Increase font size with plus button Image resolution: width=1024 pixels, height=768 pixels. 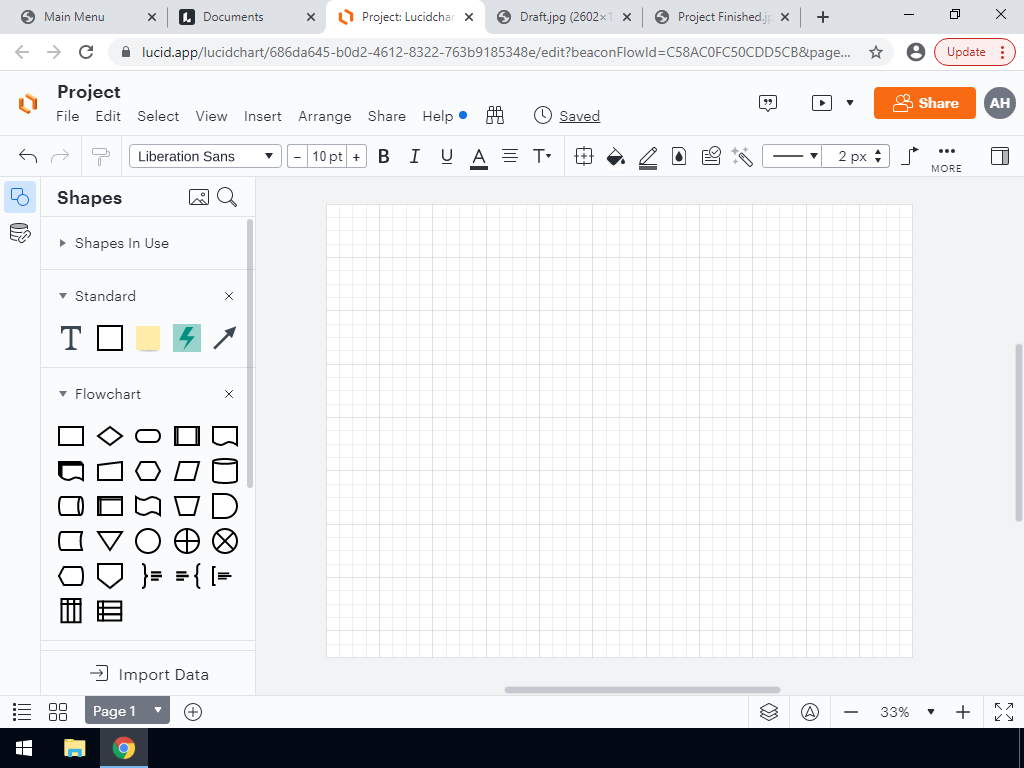pyautogui.click(x=357, y=156)
